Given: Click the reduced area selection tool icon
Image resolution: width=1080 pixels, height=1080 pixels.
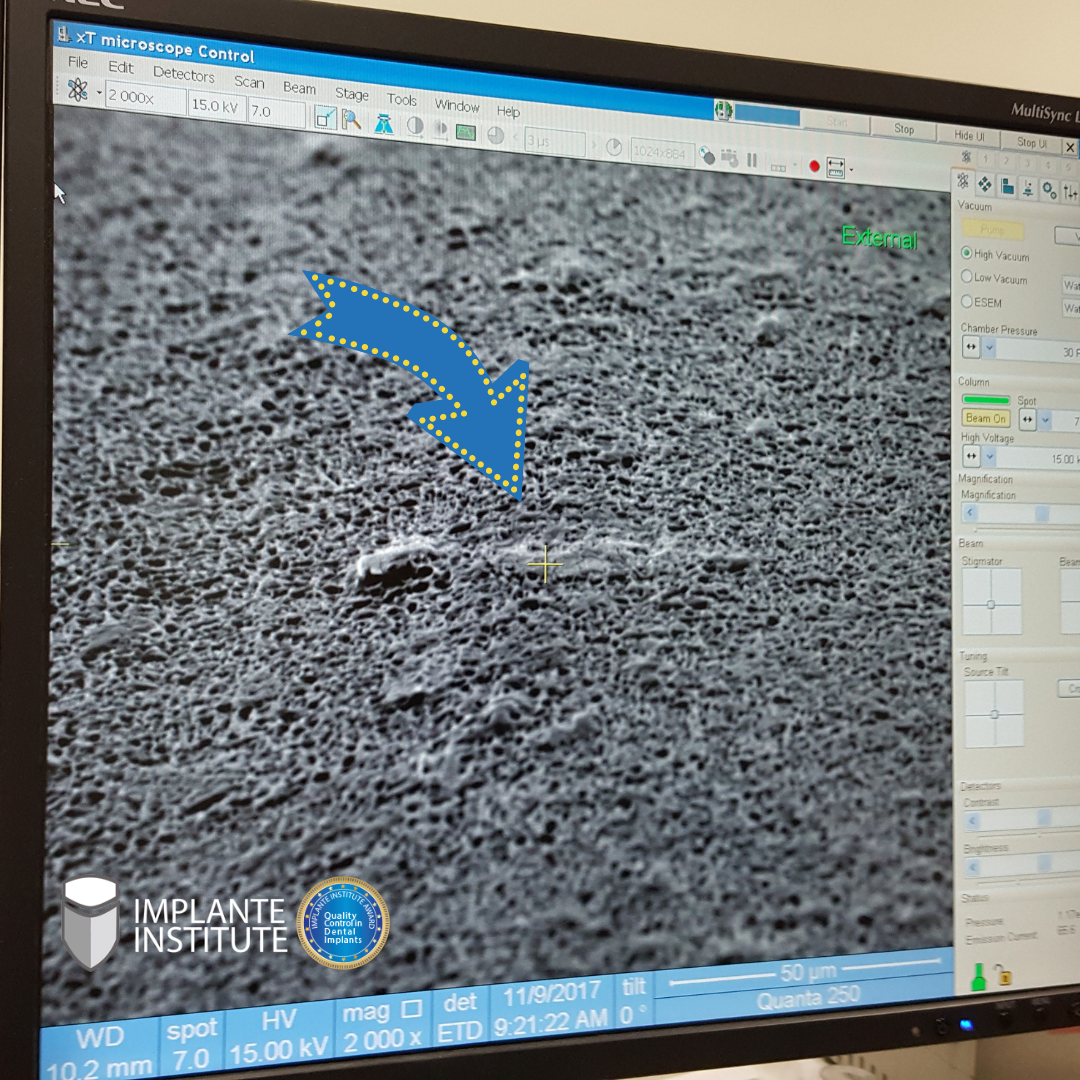Looking at the screenshot, I should [326, 118].
